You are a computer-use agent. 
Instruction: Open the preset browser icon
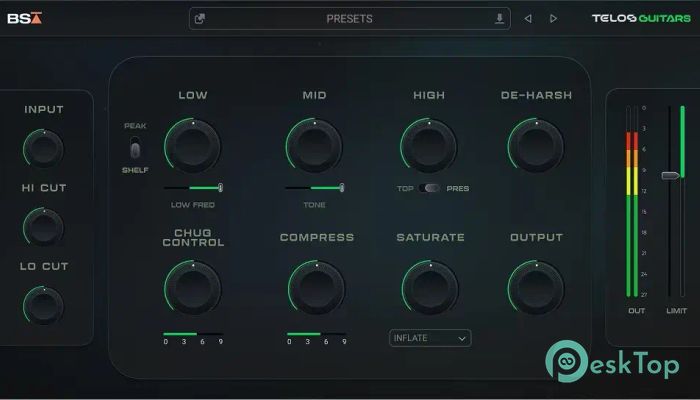pyautogui.click(x=200, y=19)
